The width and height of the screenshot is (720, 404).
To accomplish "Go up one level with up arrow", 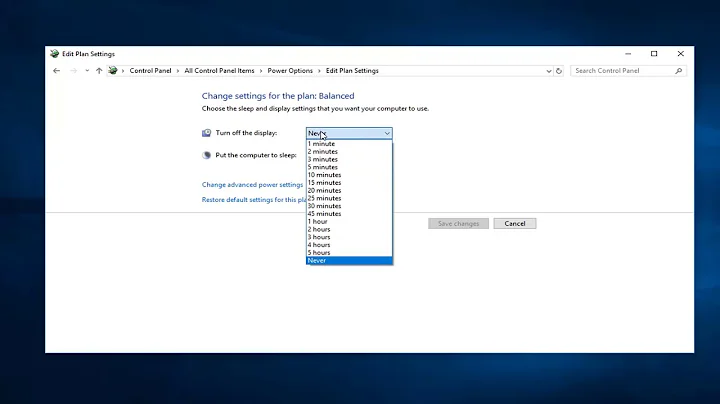I will click(99, 71).
